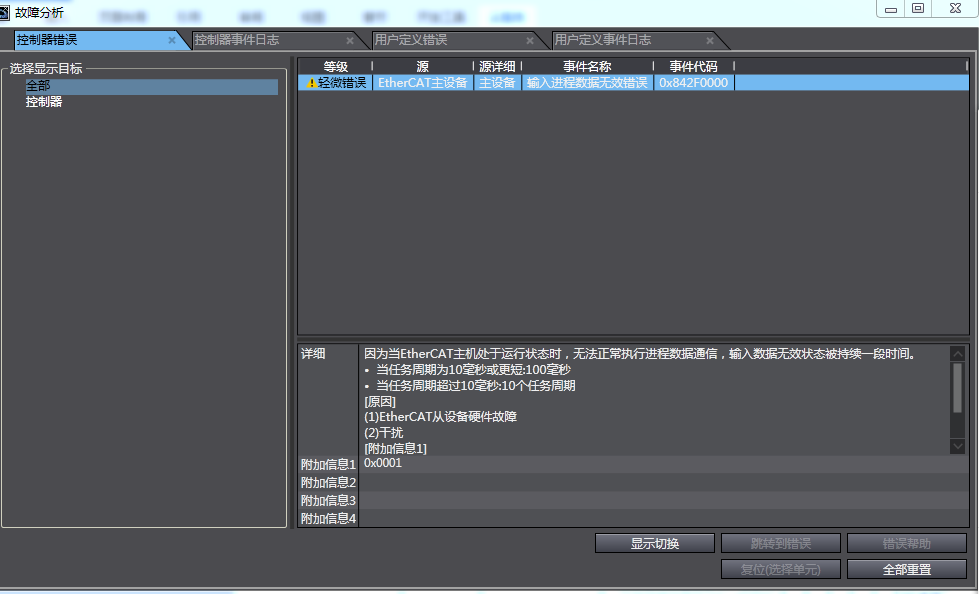This screenshot has width=979, height=594.
Task: Sort by the 事件代码 column header
Action: tap(693, 66)
